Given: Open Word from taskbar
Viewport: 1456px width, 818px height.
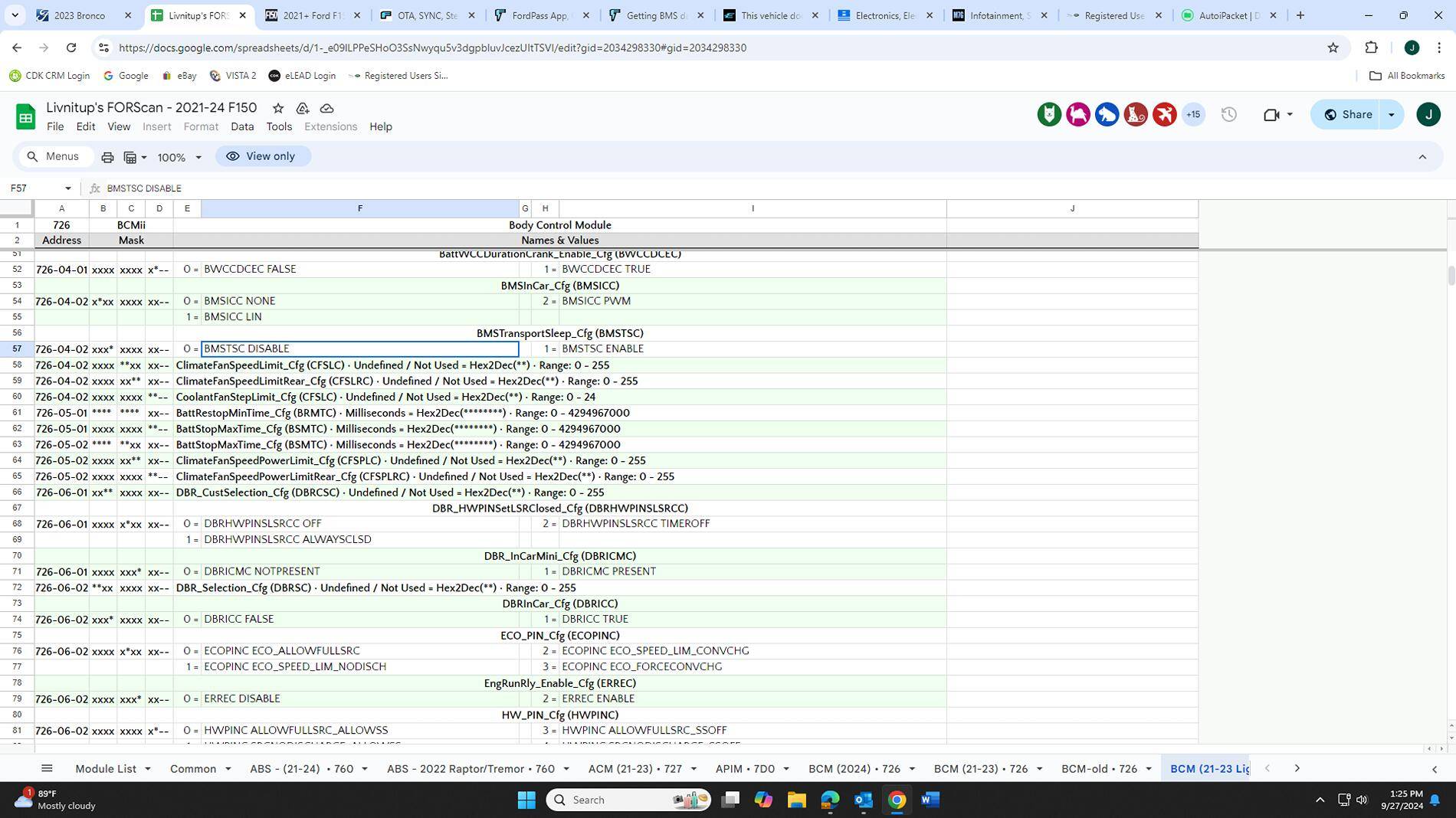Looking at the screenshot, I should click(x=930, y=800).
